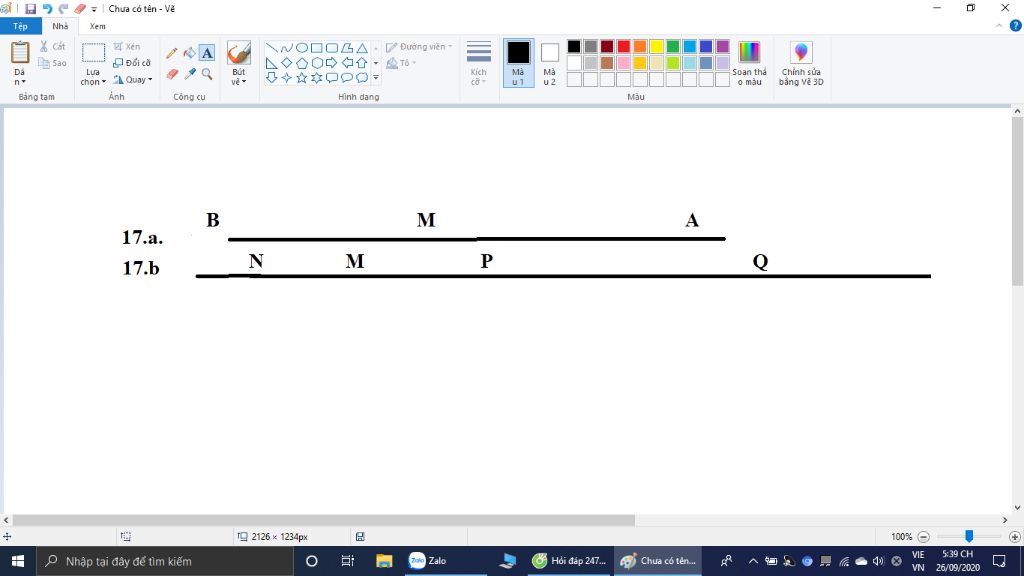
Task: Click the Crop (Xén) button
Action: click(x=127, y=46)
